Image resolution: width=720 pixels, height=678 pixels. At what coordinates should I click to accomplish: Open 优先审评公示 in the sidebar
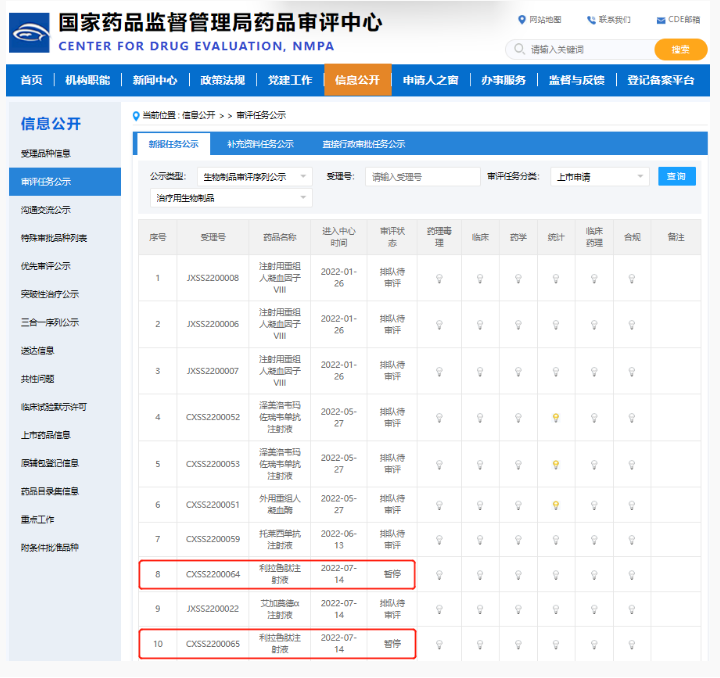(x=45, y=266)
